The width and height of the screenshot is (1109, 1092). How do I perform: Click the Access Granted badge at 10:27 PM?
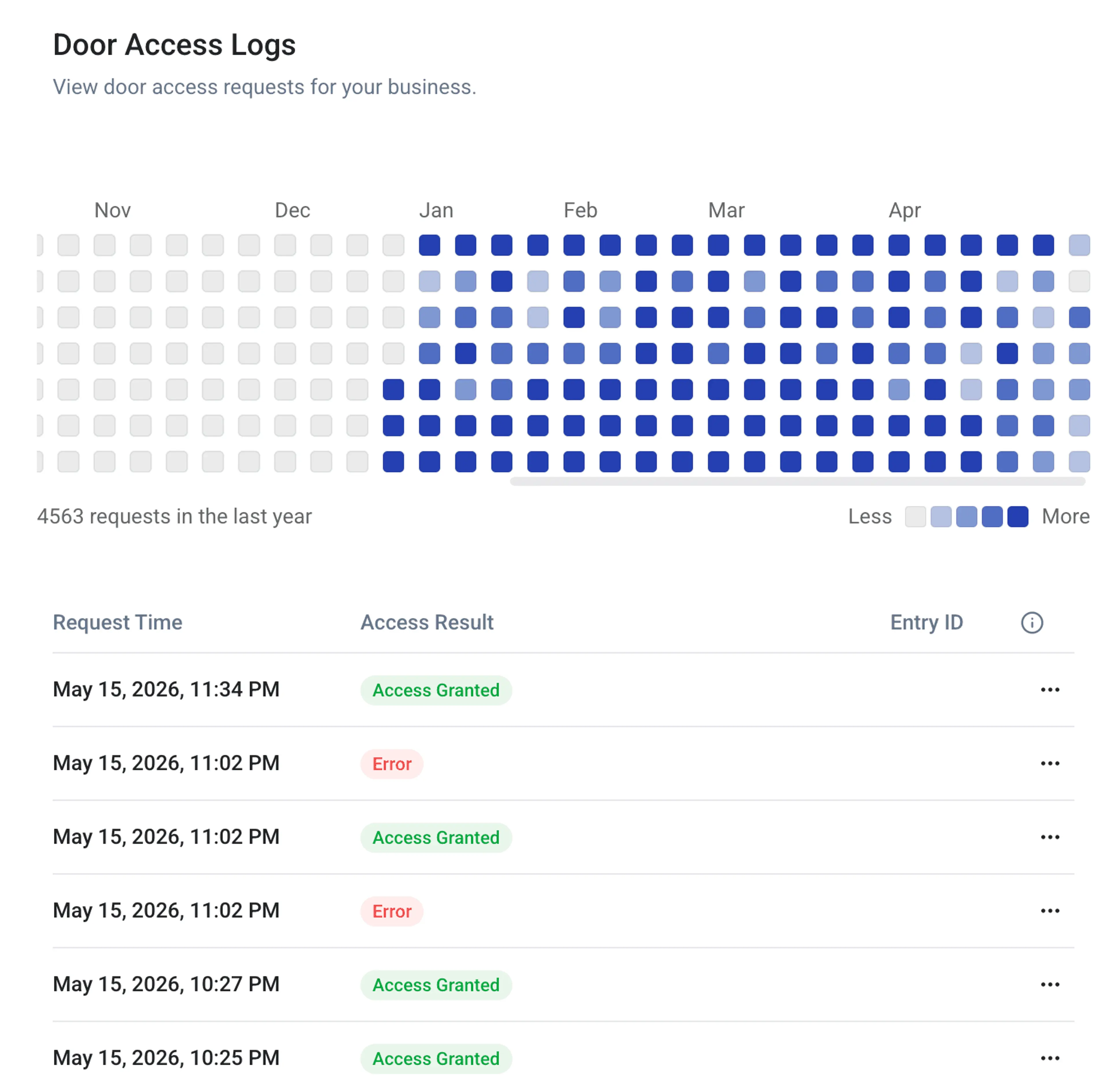click(436, 985)
